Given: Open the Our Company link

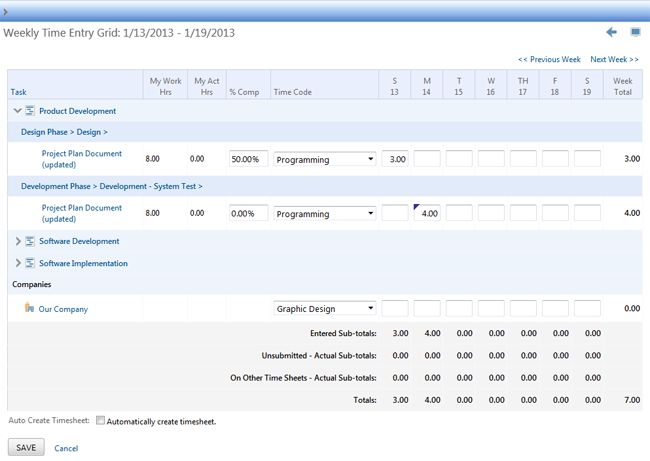Looking at the screenshot, I should tap(63, 309).
